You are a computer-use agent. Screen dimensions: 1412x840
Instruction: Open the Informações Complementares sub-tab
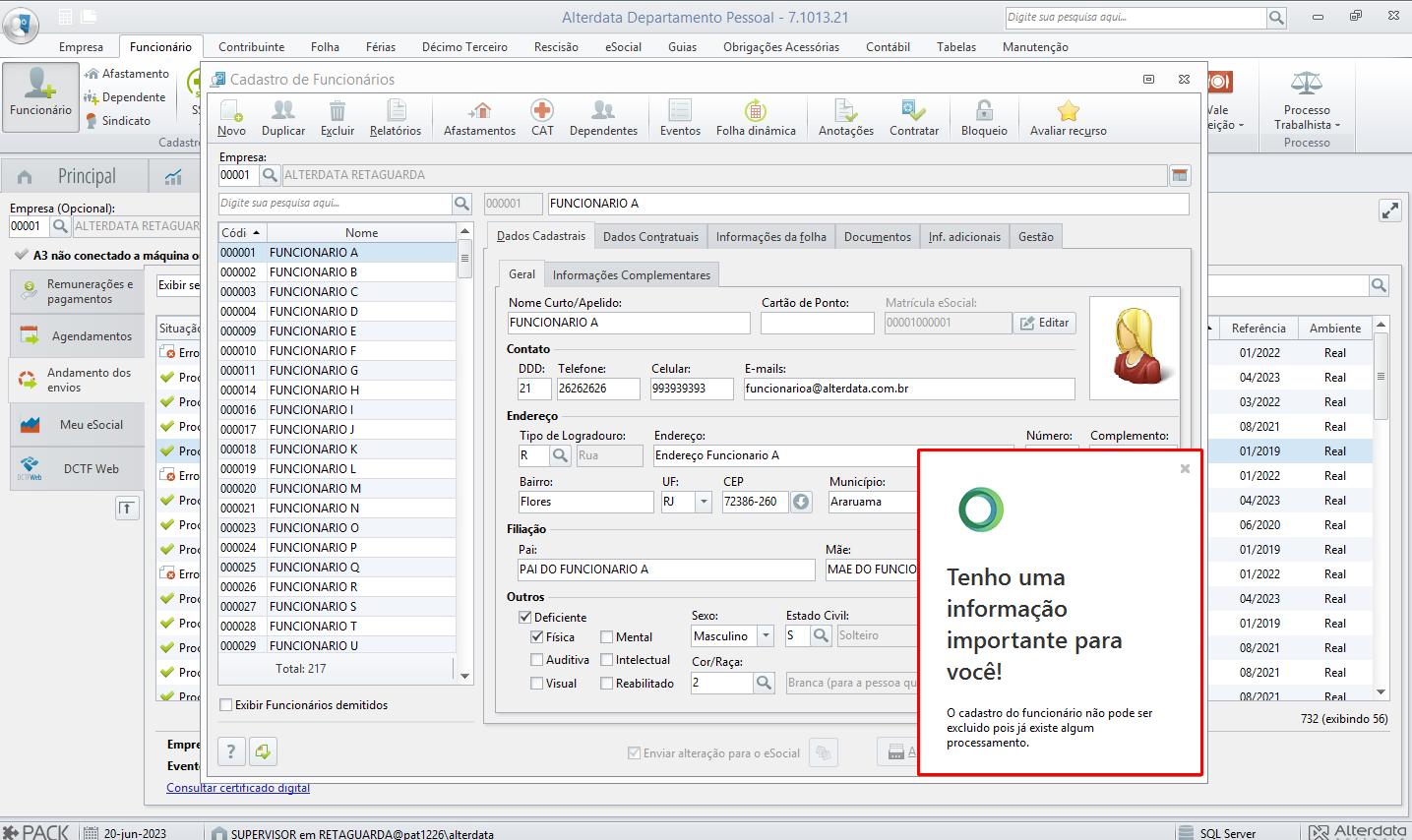(x=632, y=275)
